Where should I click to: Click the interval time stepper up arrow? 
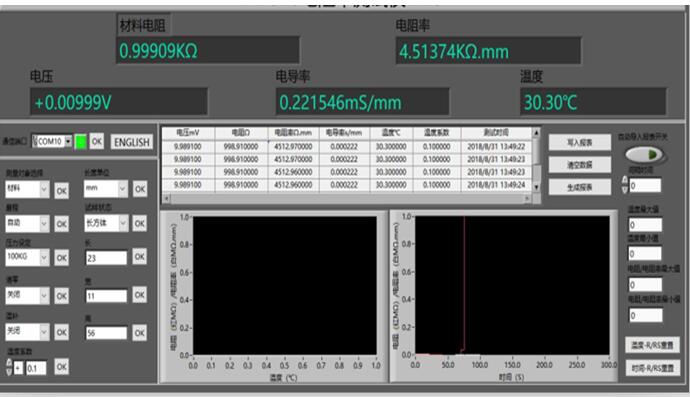pyautogui.click(x=624, y=180)
